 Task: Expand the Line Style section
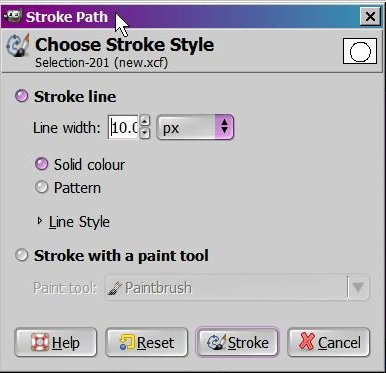pos(40,221)
